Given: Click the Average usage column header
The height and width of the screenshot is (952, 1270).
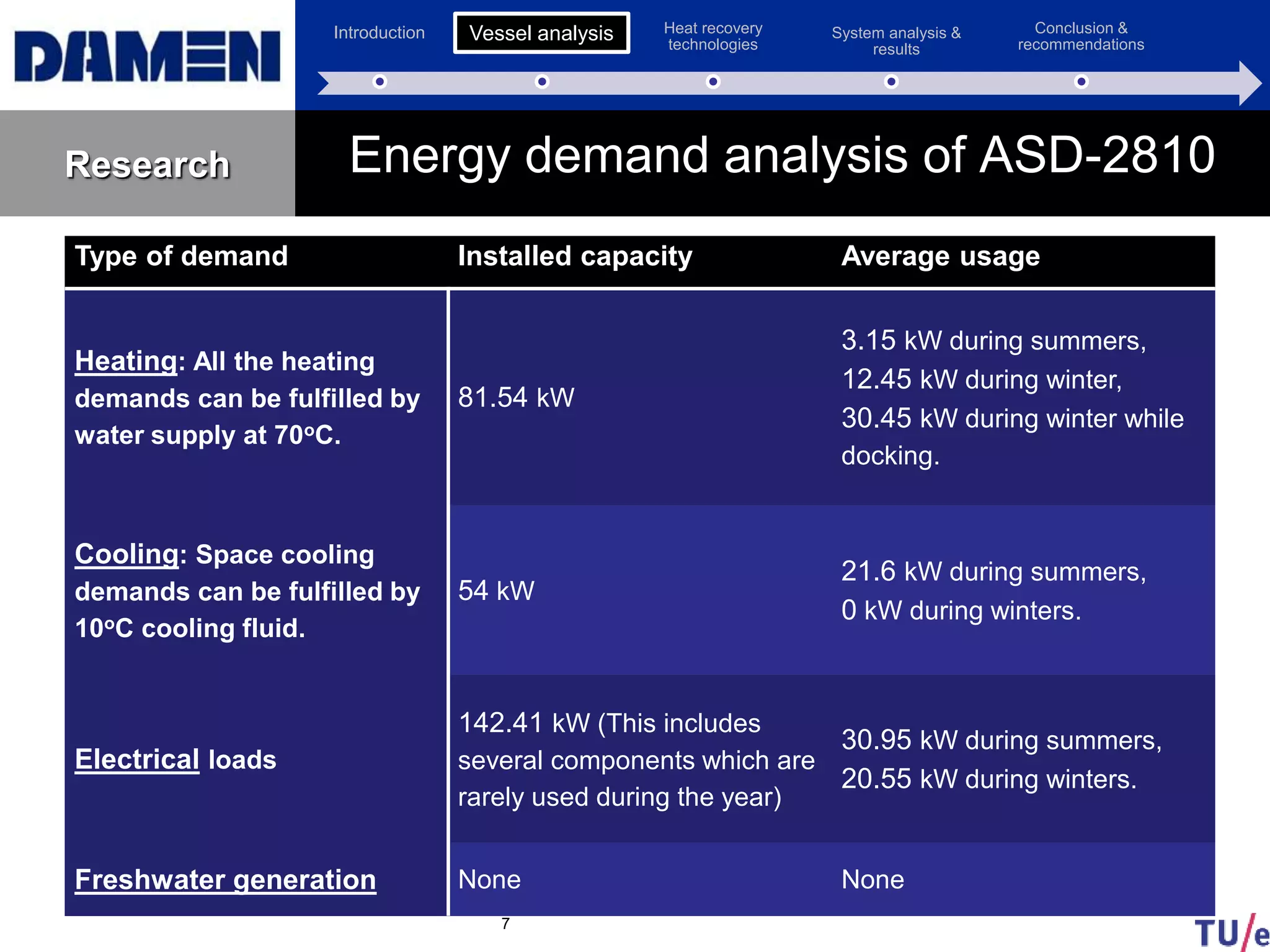Looking at the screenshot, I should pos(941,256).
